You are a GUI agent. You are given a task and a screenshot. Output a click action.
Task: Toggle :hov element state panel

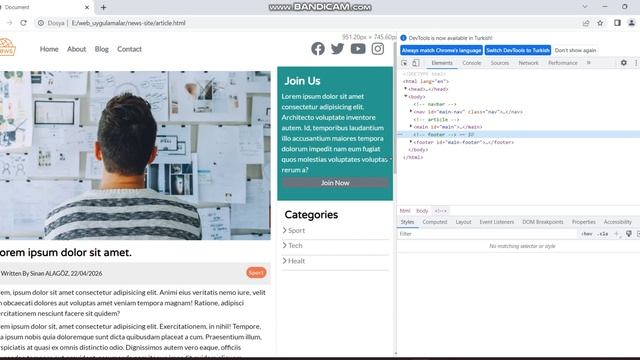587,234
